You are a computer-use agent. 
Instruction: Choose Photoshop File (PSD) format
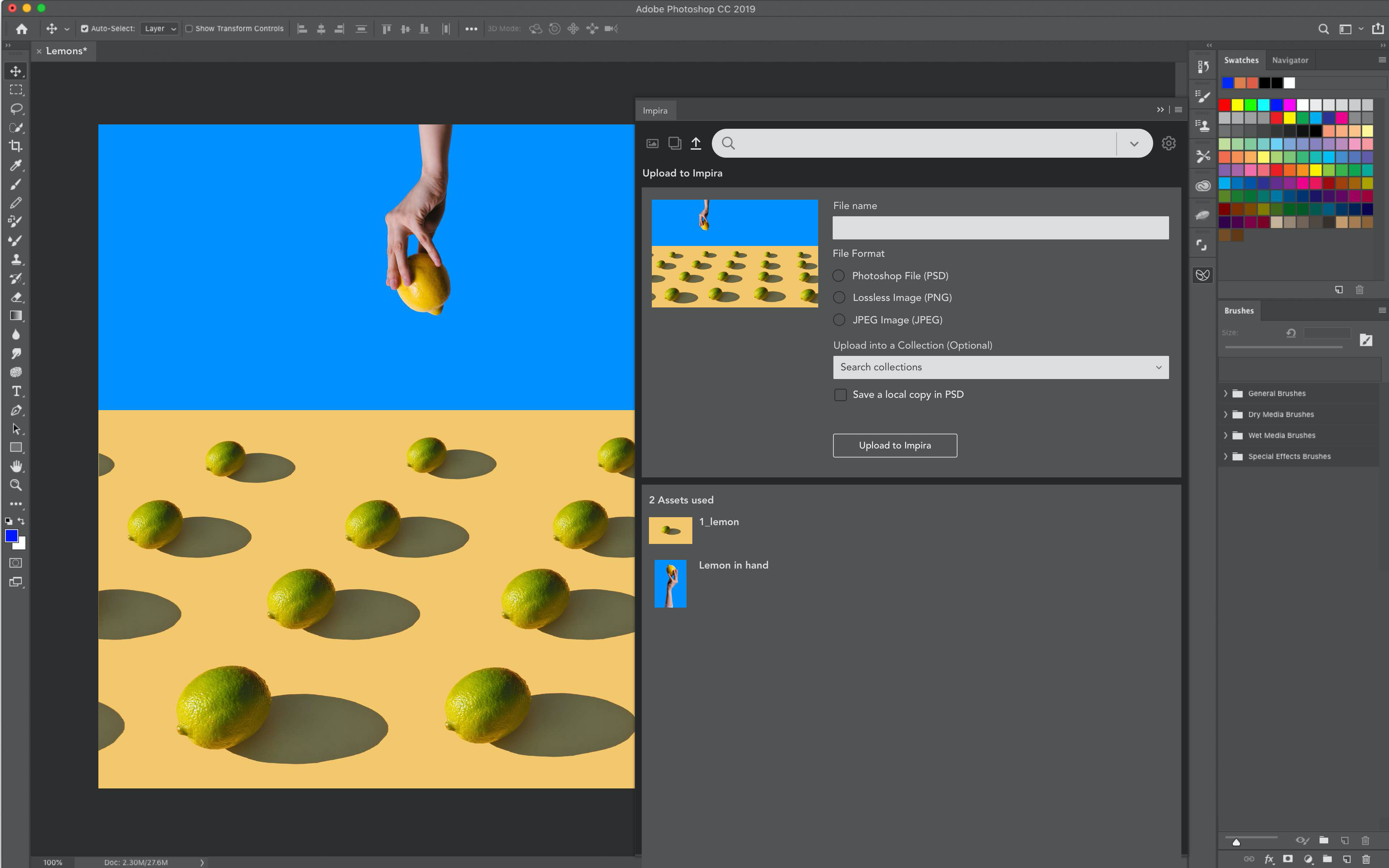[x=838, y=276]
